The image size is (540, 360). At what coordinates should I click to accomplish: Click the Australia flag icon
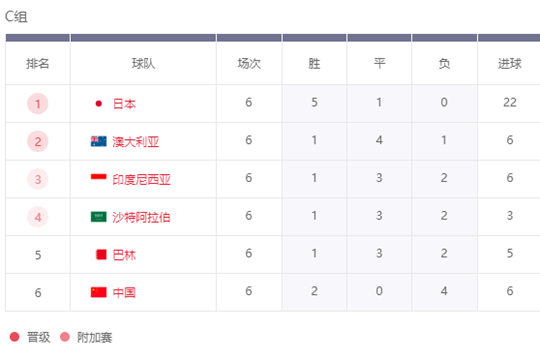[x=98, y=141]
